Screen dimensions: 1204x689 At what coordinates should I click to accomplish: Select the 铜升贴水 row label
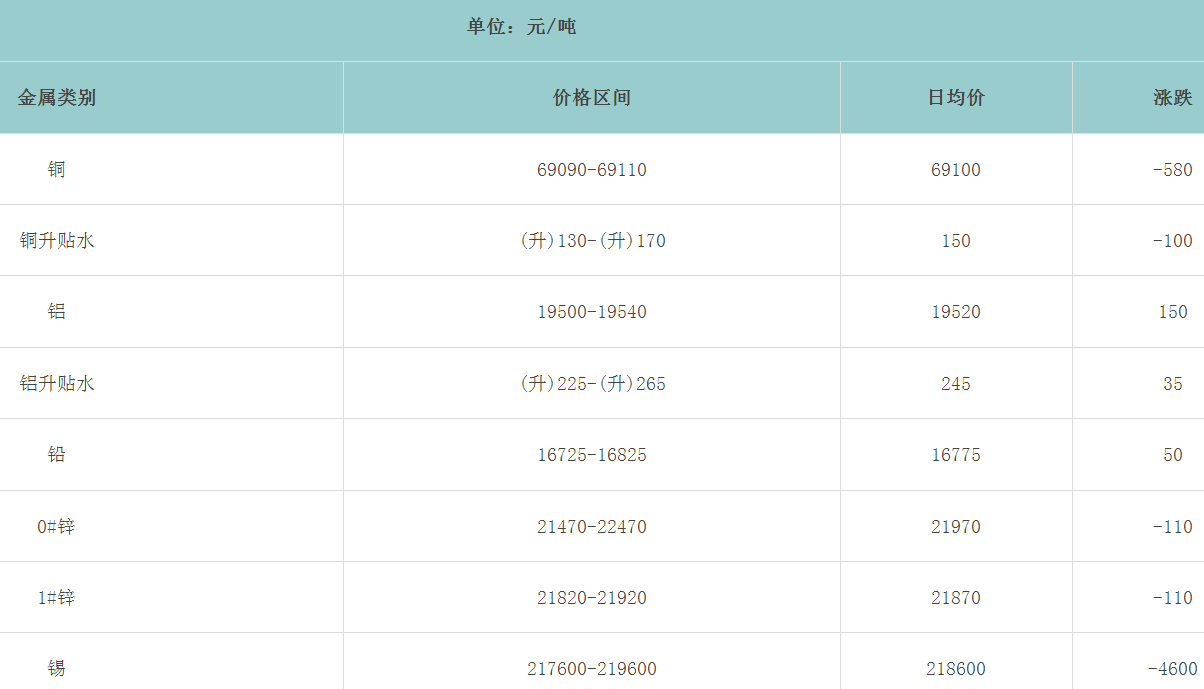click(57, 241)
